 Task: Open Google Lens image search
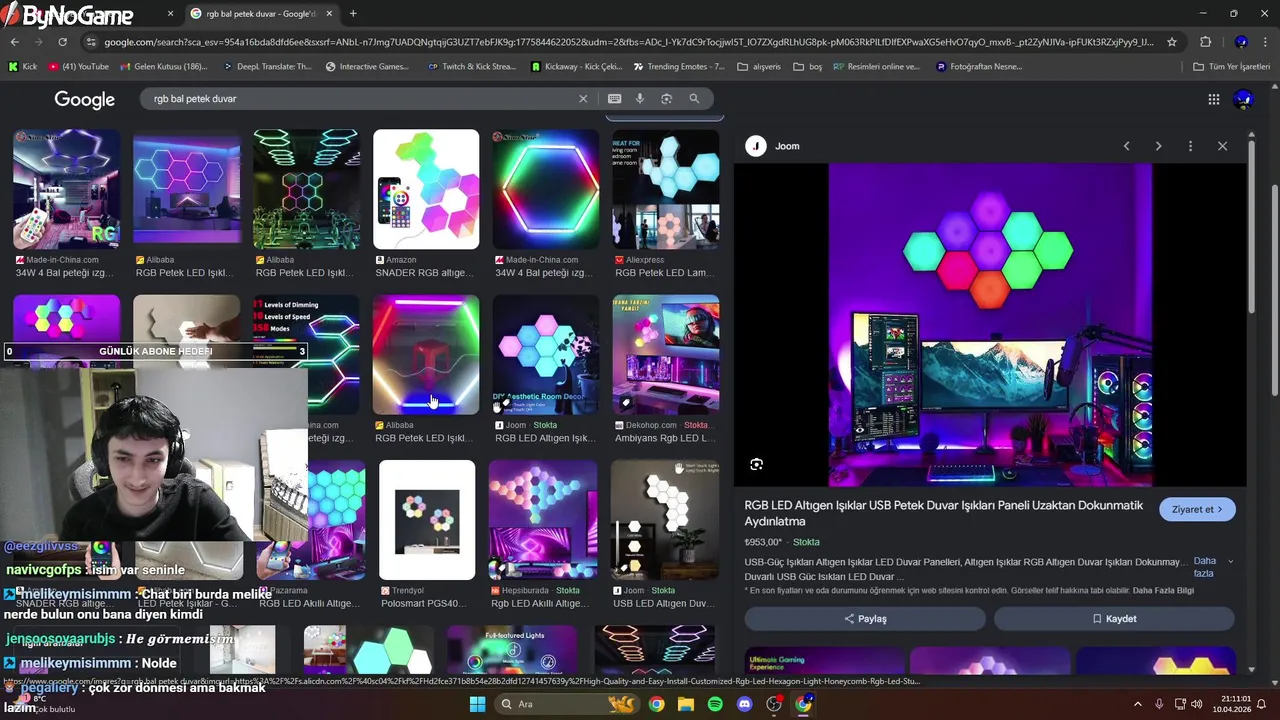click(x=666, y=99)
